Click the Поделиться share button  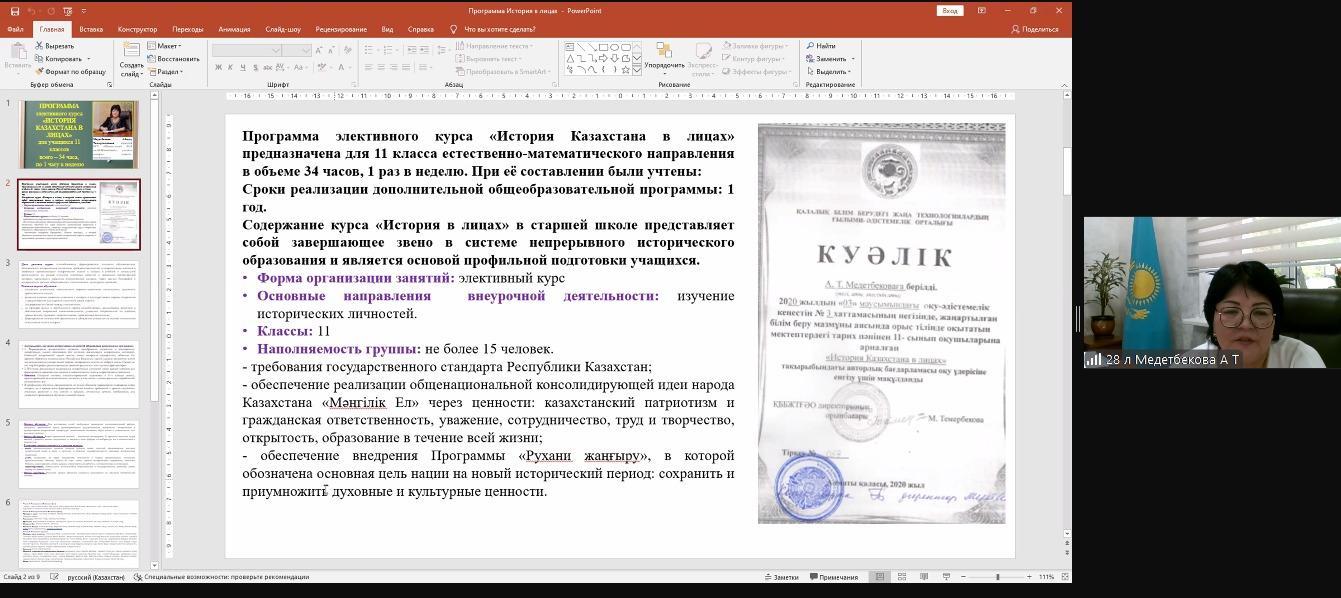[1035, 29]
